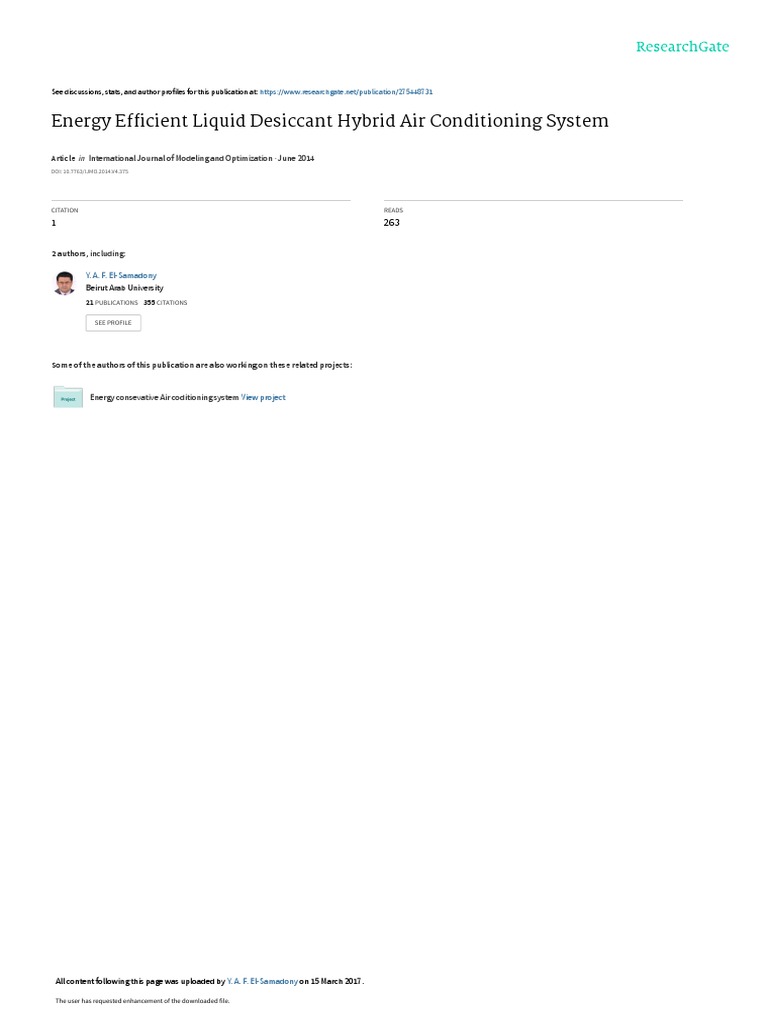Viewport: 768px width, 1024px height.
Task: Click the paper title Energy Efficient Liquid Desiccant
Action: coord(330,121)
